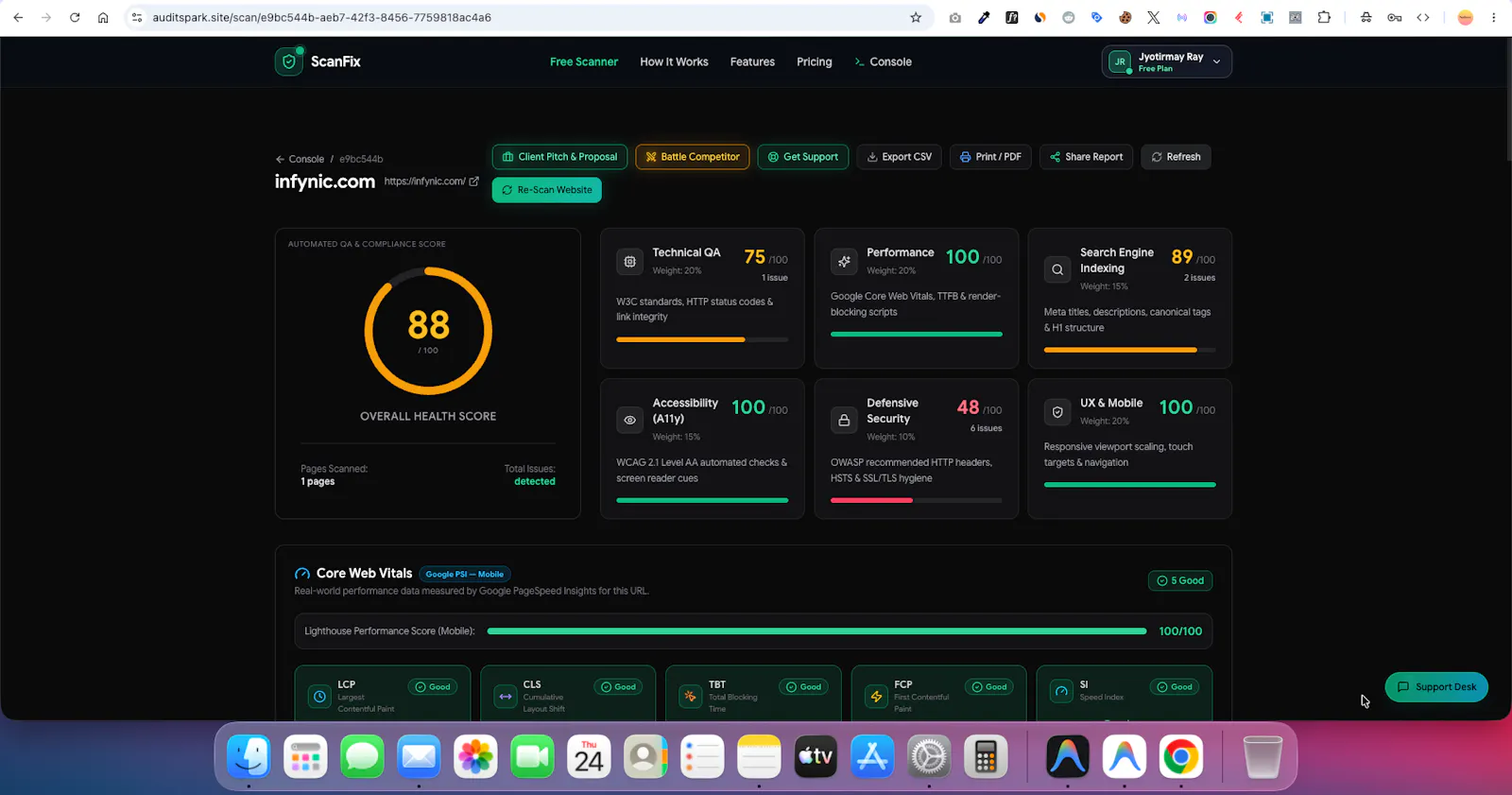Click the Performance sparkle card icon
The height and width of the screenshot is (795, 1512).
pos(844,262)
